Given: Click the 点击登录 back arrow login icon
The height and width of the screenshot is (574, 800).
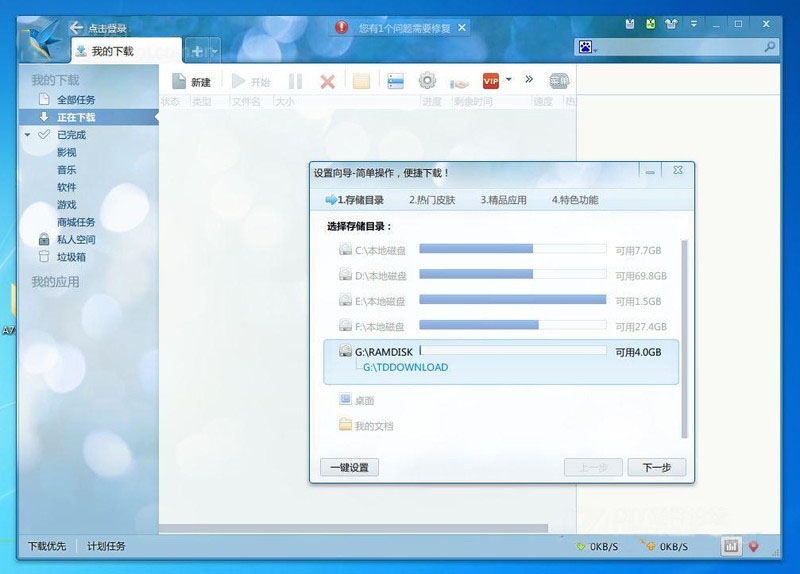Looking at the screenshot, I should coord(77,28).
